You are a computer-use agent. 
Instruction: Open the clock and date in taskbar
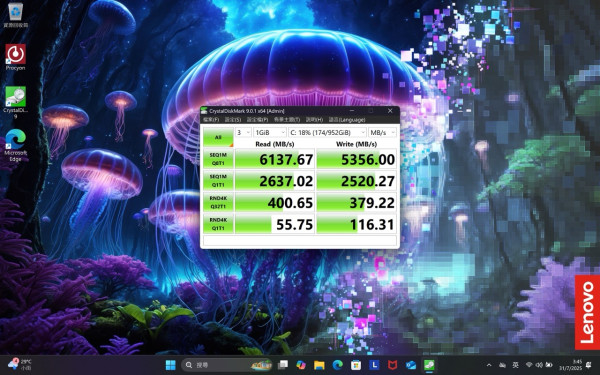tap(571, 365)
